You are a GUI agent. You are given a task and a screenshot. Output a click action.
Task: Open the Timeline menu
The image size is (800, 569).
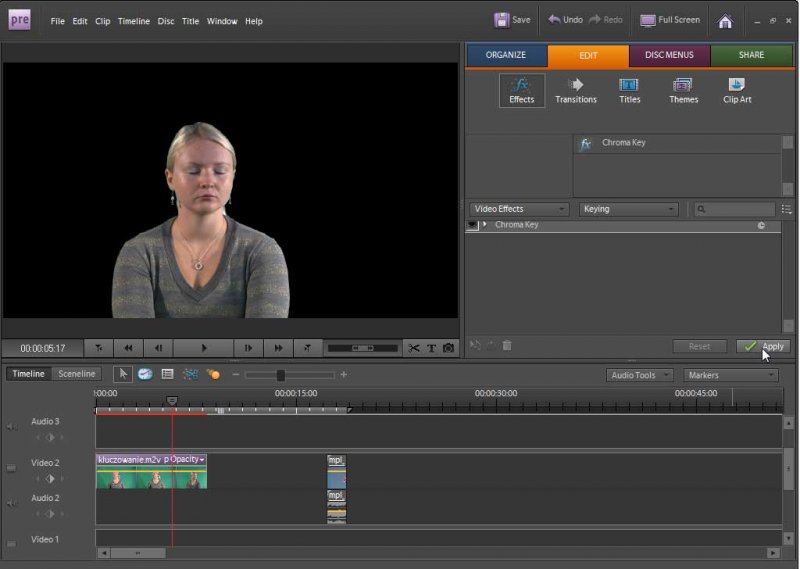(133, 21)
